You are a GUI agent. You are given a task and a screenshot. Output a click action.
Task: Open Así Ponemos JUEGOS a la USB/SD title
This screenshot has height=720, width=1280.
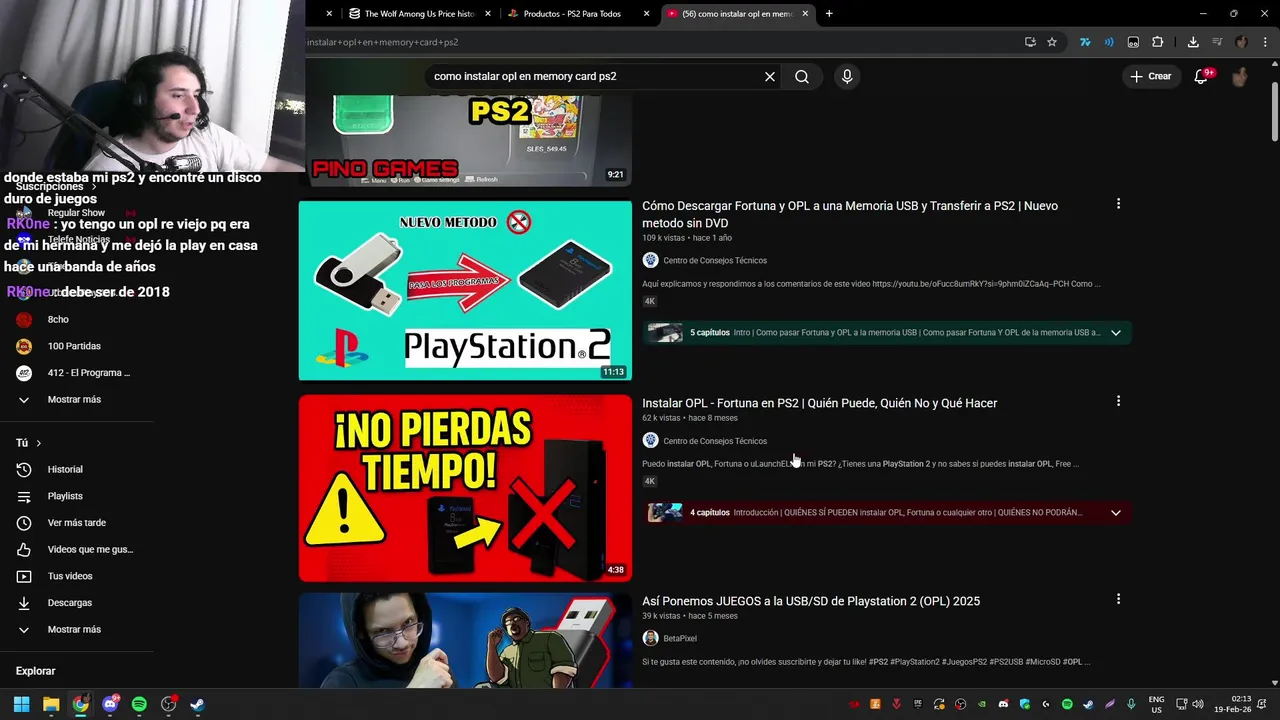coord(811,601)
